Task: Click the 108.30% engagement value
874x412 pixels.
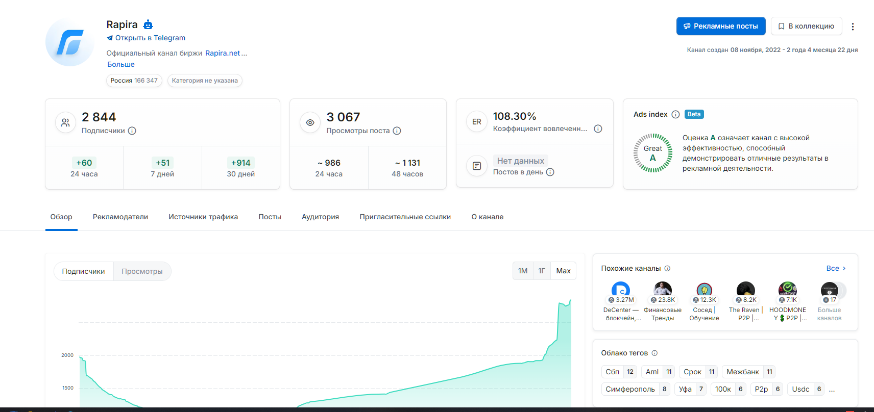Action: pos(515,117)
